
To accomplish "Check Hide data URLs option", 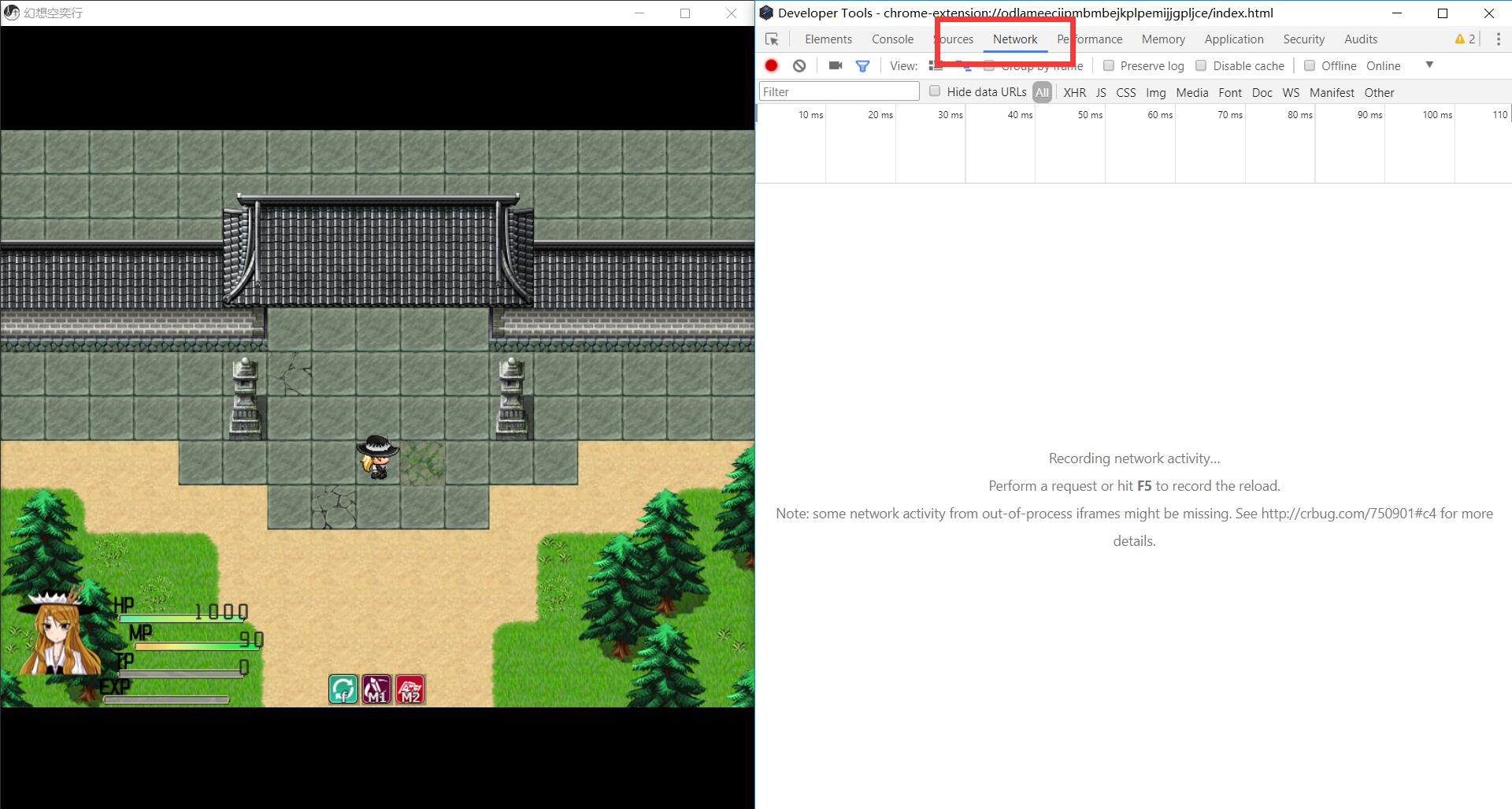I will [x=935, y=91].
